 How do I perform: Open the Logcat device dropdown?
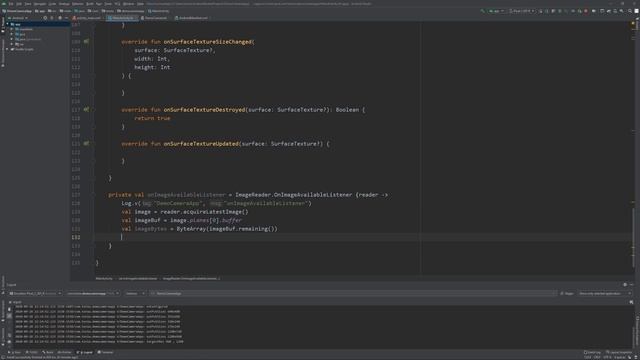(35, 293)
